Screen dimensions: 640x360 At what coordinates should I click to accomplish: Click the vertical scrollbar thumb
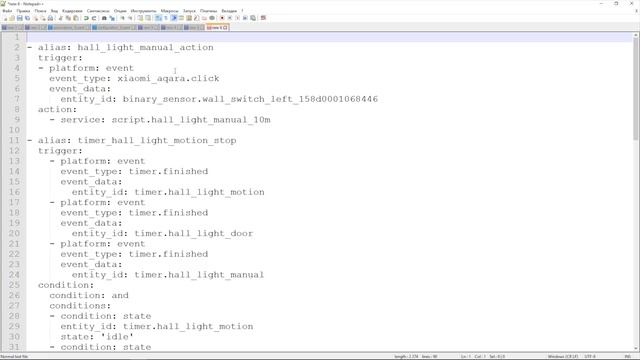(x=636, y=90)
